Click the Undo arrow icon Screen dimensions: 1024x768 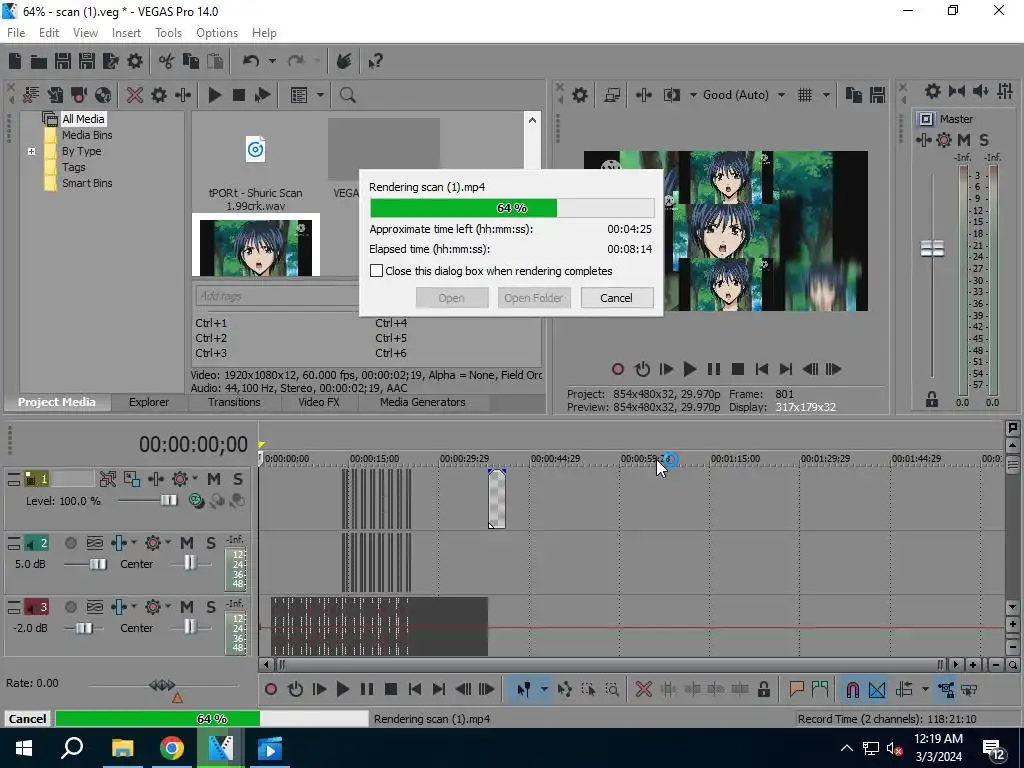click(251, 61)
